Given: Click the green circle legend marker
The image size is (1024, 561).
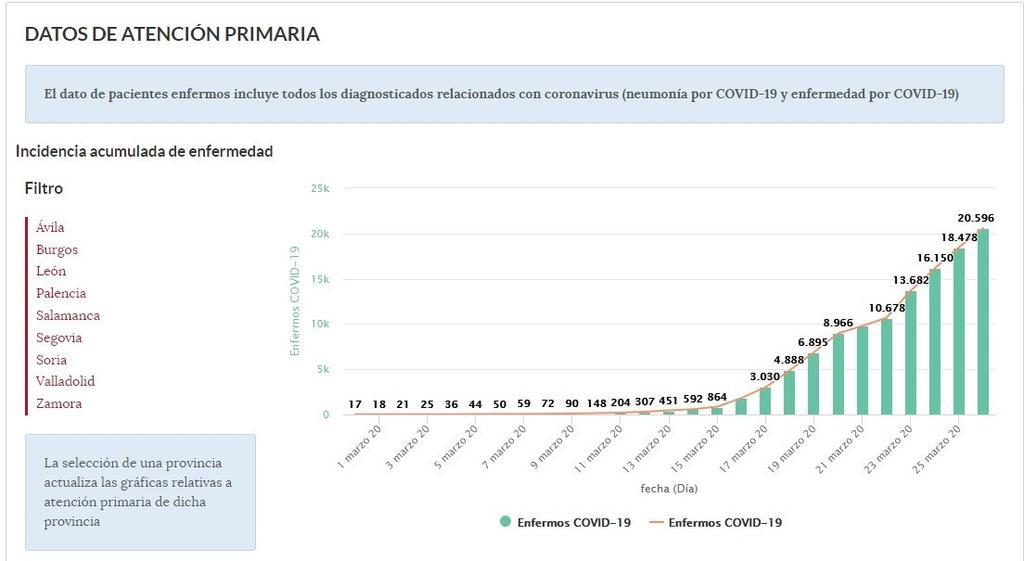Looking at the screenshot, I should pos(506,522).
